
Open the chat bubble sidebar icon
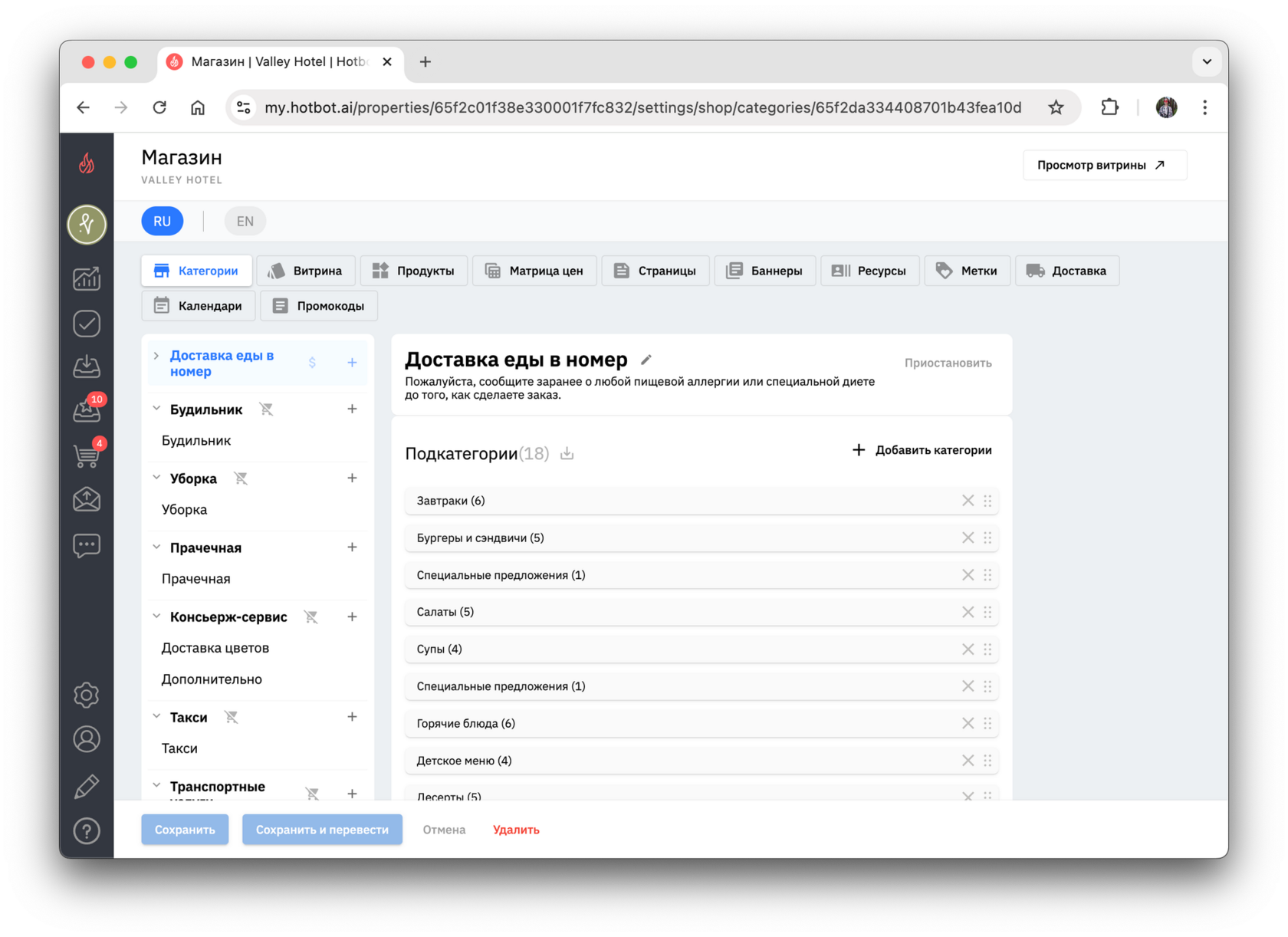point(87,545)
